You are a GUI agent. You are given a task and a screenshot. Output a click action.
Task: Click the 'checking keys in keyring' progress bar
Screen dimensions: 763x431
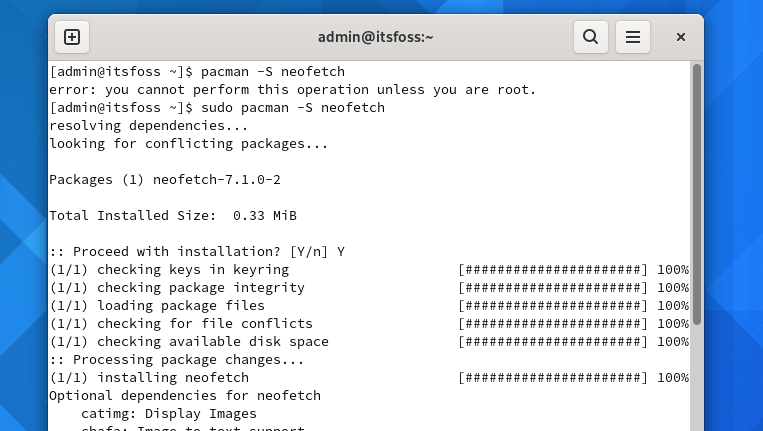click(x=552, y=270)
